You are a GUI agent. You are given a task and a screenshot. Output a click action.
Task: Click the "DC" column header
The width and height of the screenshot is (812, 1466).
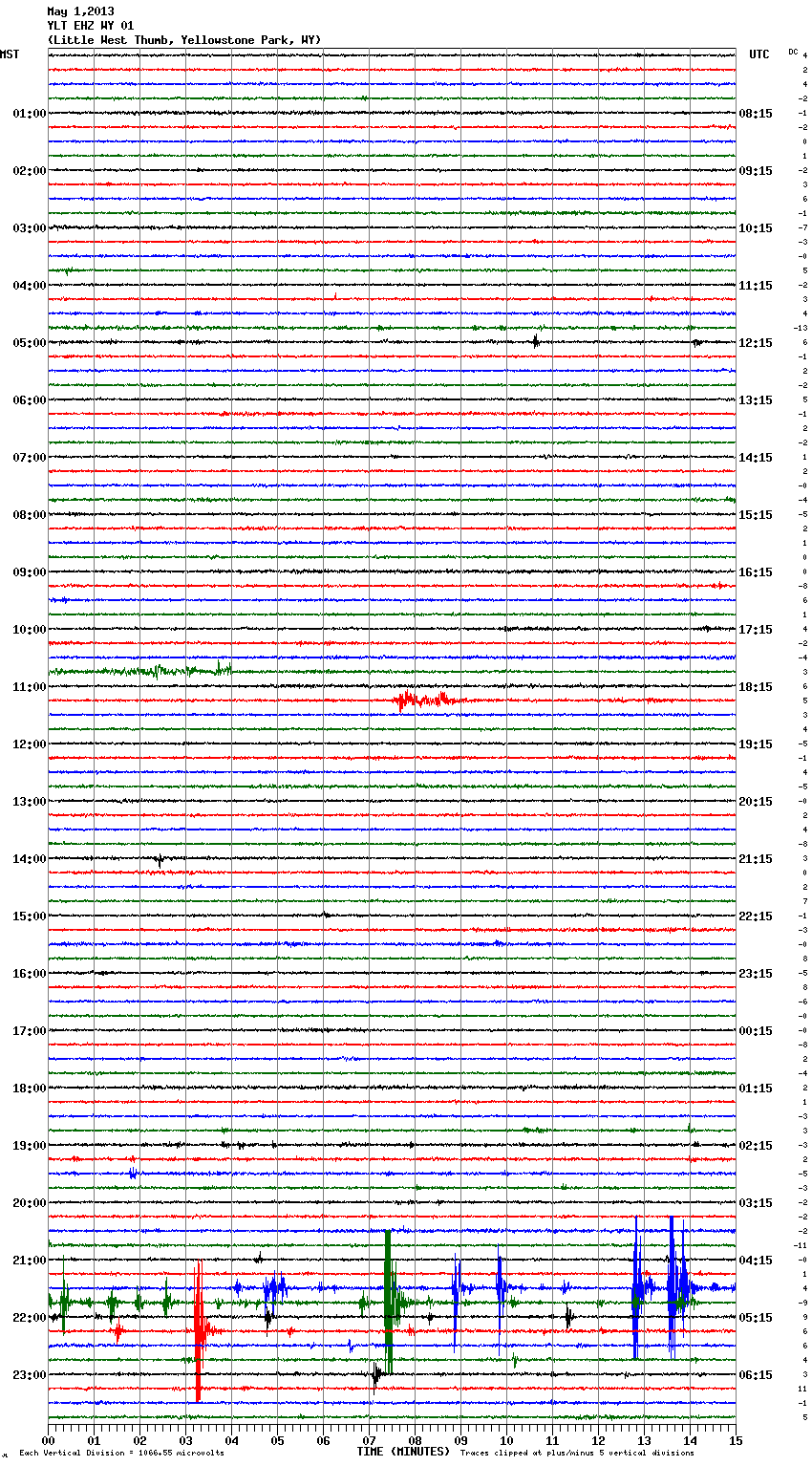(793, 52)
